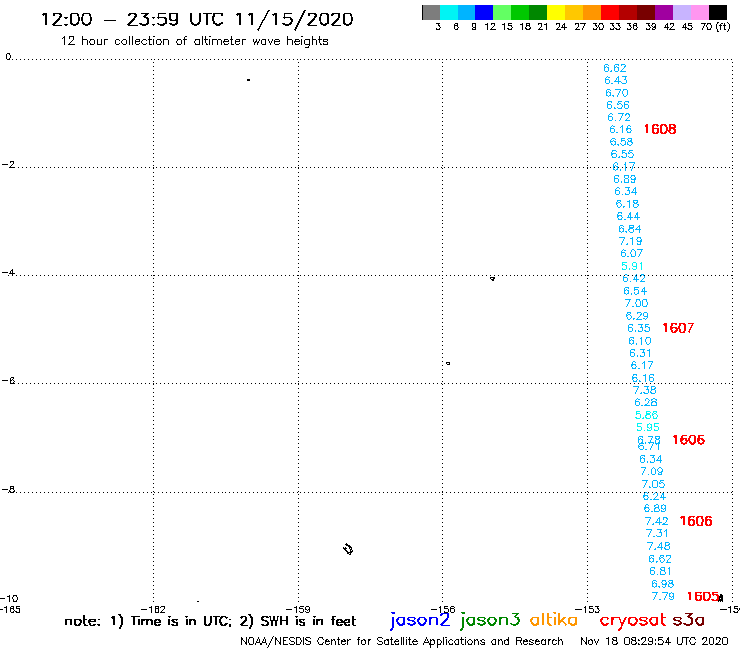Viewport: 740px width, 650px height.
Task: Select the red 33 ft legend swatch
Action: tap(610, 12)
